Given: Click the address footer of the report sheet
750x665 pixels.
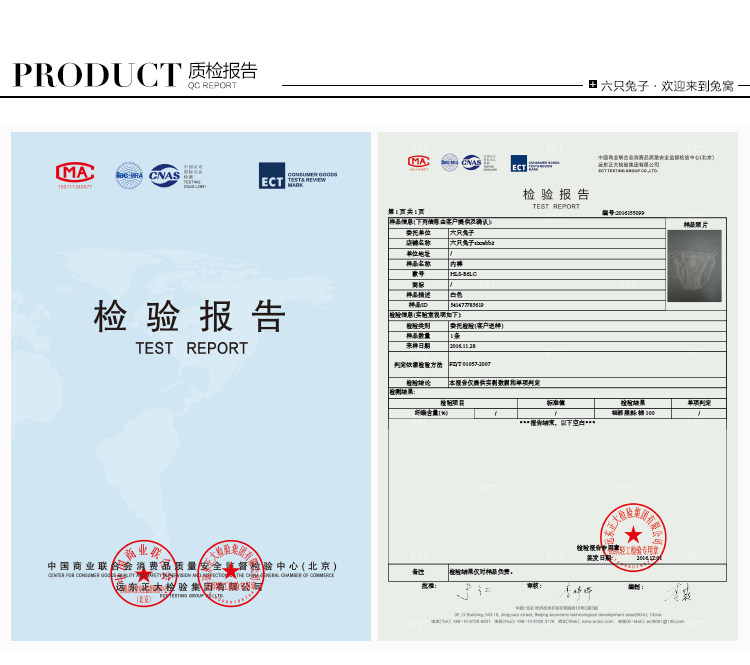Looking at the screenshot, I should click(x=558, y=615).
